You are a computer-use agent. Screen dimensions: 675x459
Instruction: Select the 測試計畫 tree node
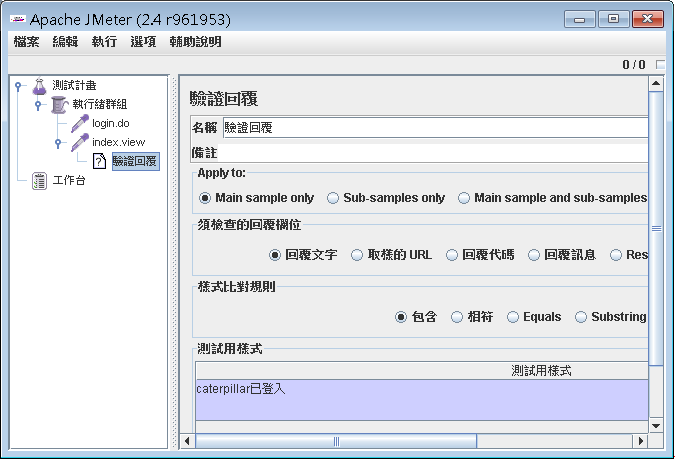74,85
